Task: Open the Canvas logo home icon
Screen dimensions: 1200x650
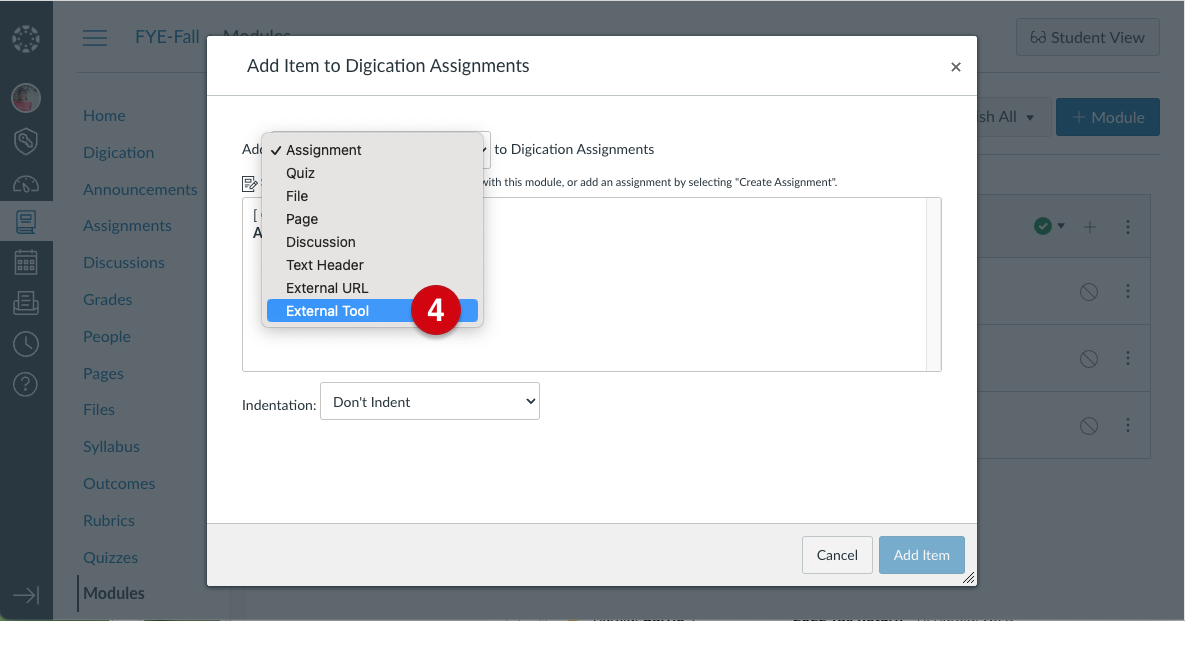Action: (26, 40)
